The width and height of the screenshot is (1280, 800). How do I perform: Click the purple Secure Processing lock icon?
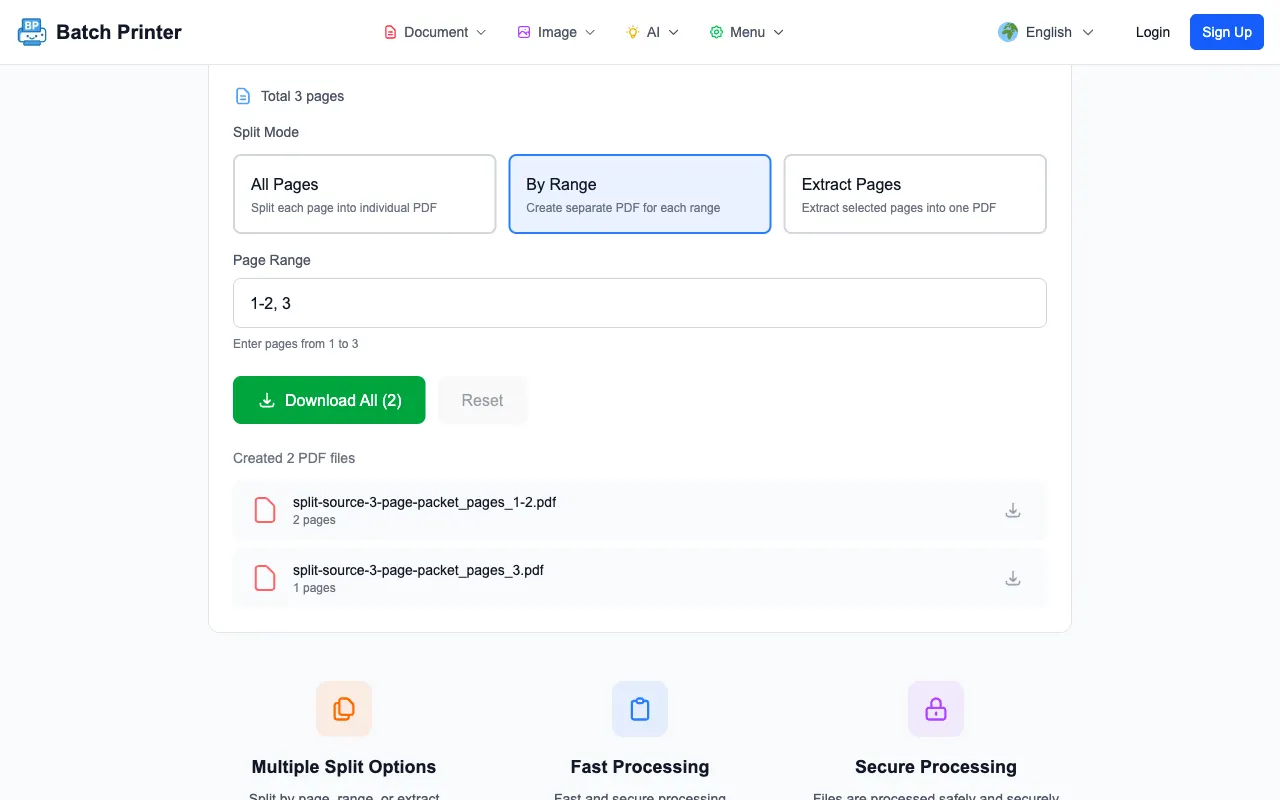click(x=936, y=709)
